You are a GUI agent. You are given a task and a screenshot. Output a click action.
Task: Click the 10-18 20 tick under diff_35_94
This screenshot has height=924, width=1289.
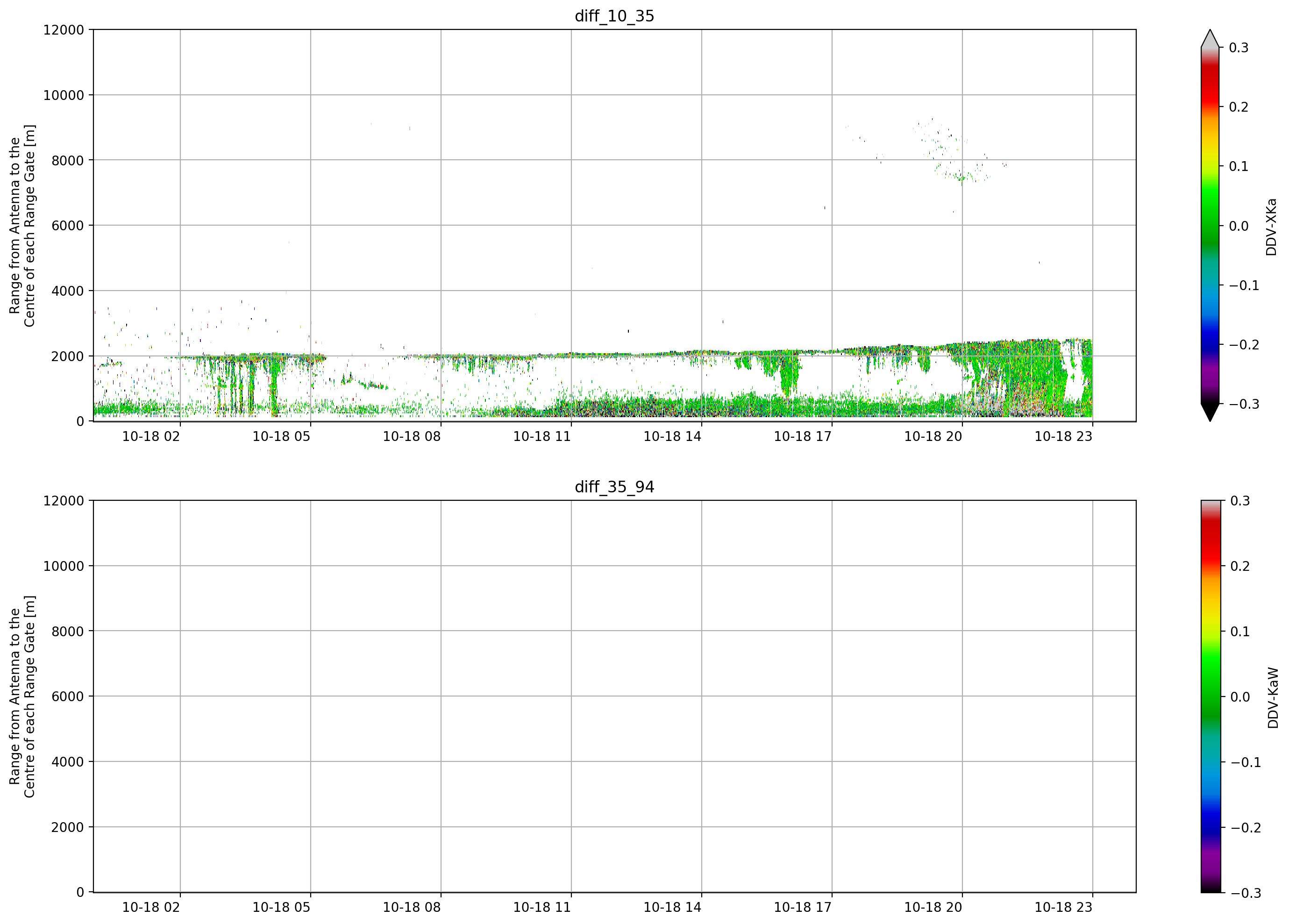pyautogui.click(x=933, y=908)
